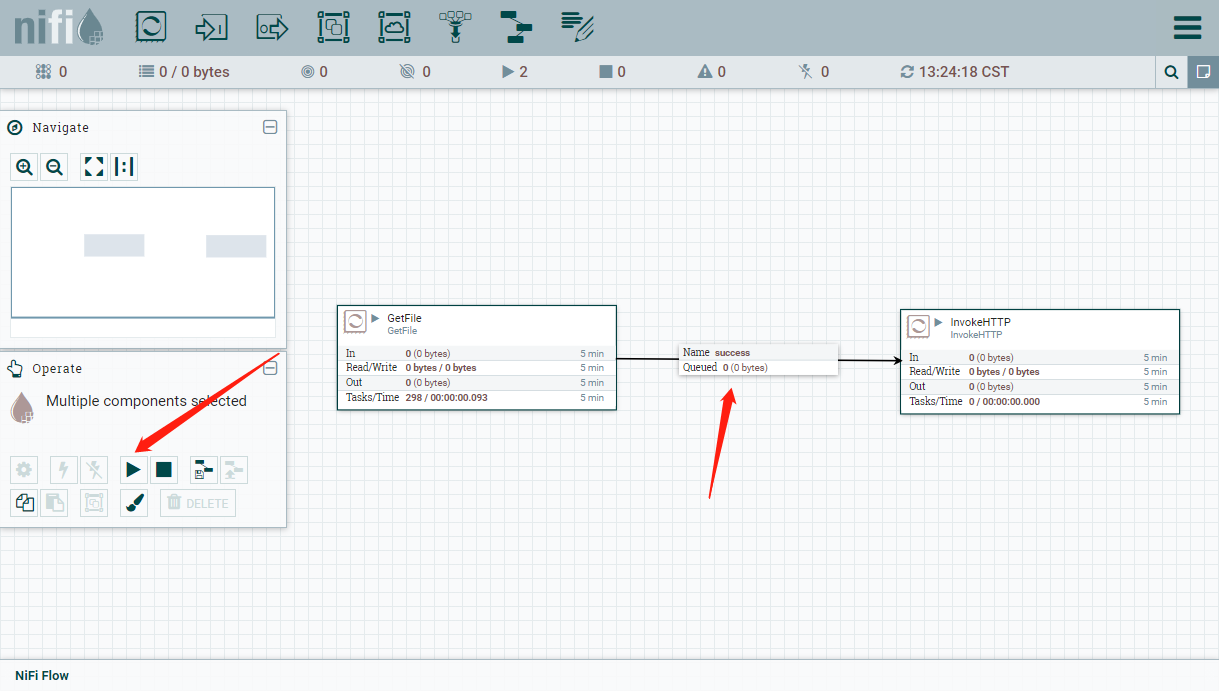The height and width of the screenshot is (691, 1219).
Task: Click the transmitting remote groups count
Action: tap(314, 72)
